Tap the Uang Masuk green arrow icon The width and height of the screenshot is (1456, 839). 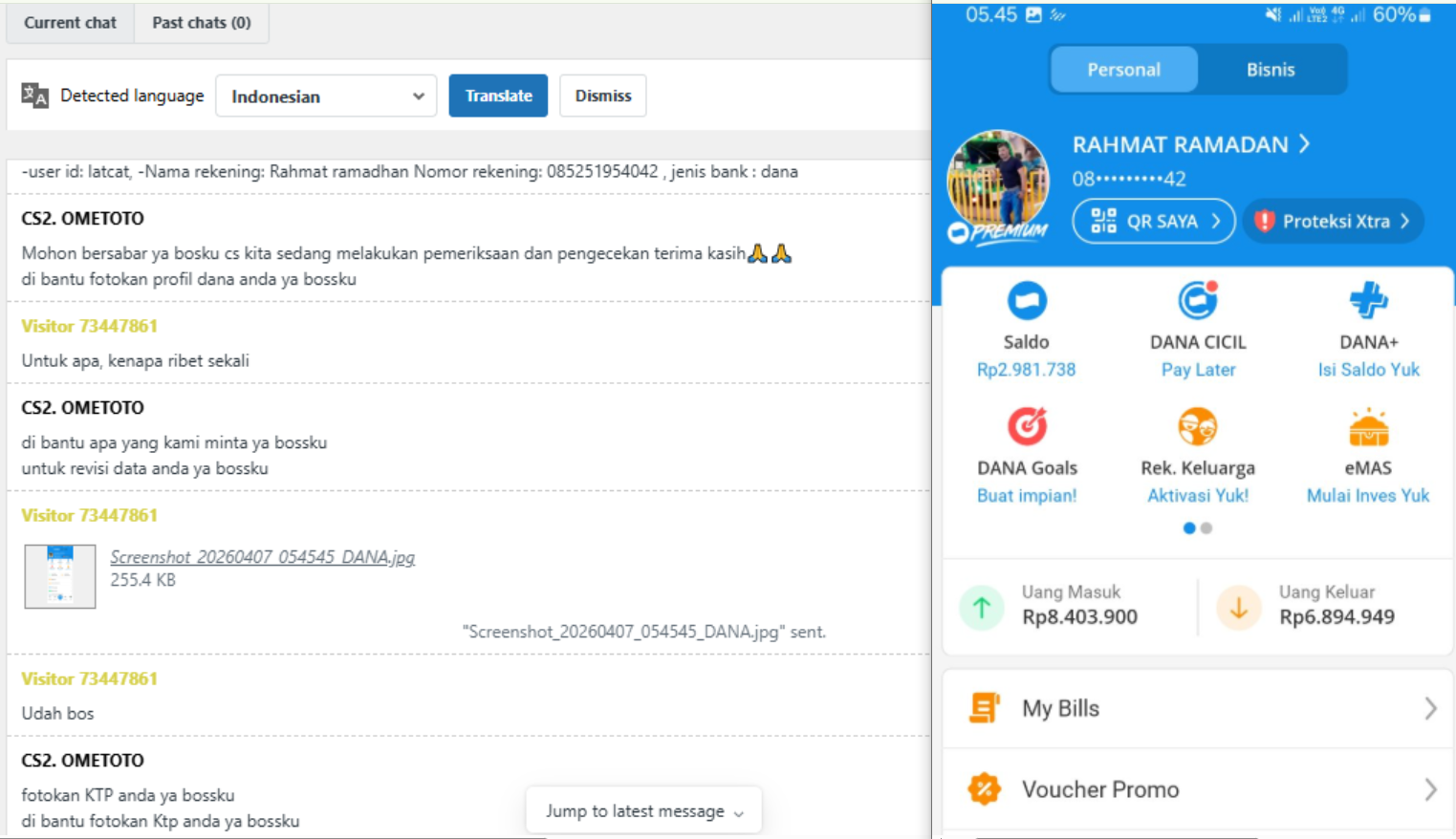[982, 607]
